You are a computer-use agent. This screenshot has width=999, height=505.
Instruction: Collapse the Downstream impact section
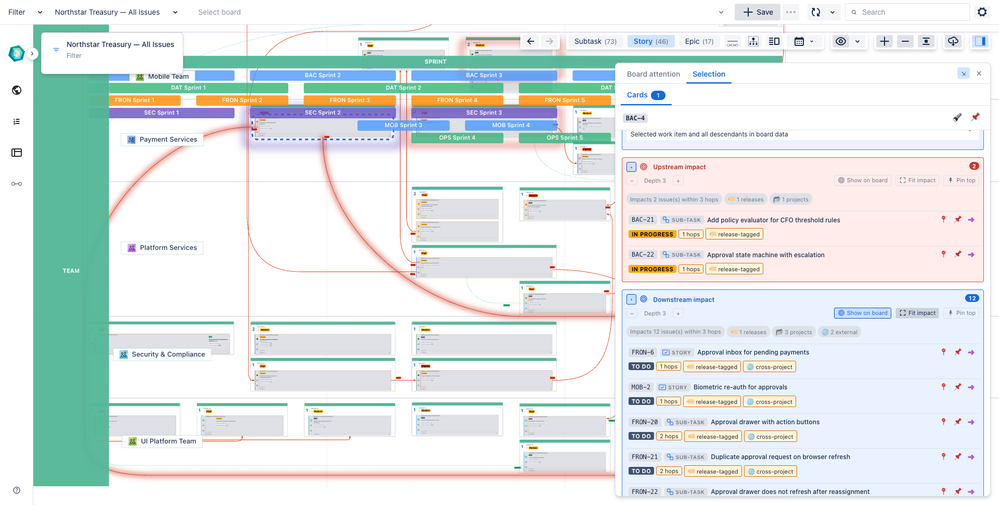click(631, 299)
